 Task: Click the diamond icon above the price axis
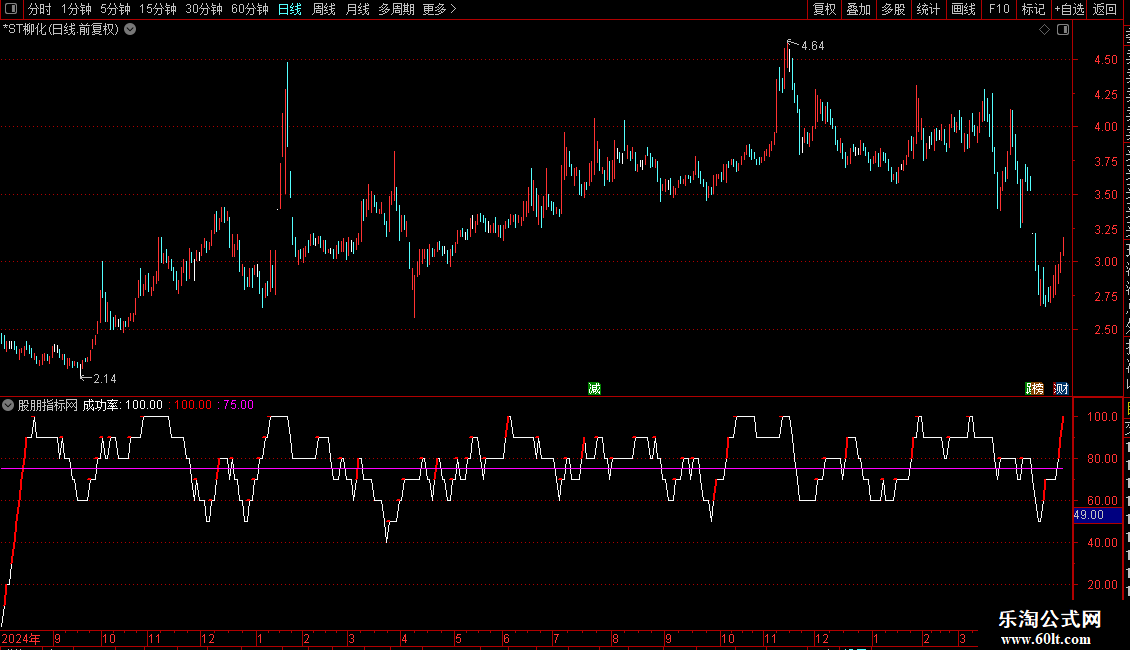(1044, 30)
